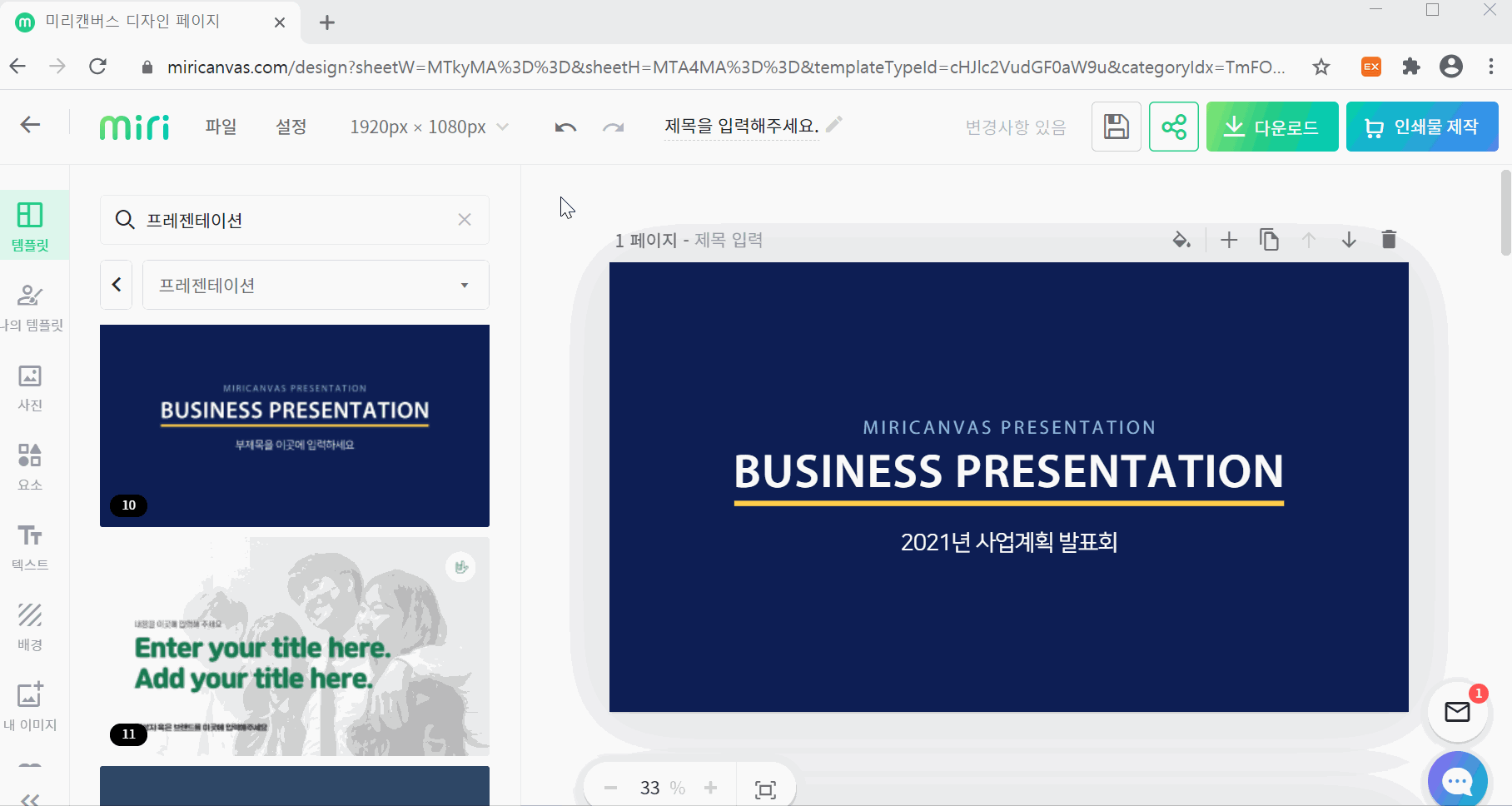Add a new page with the plus icon
Image resolution: width=1512 pixels, height=806 pixels.
[1229, 240]
